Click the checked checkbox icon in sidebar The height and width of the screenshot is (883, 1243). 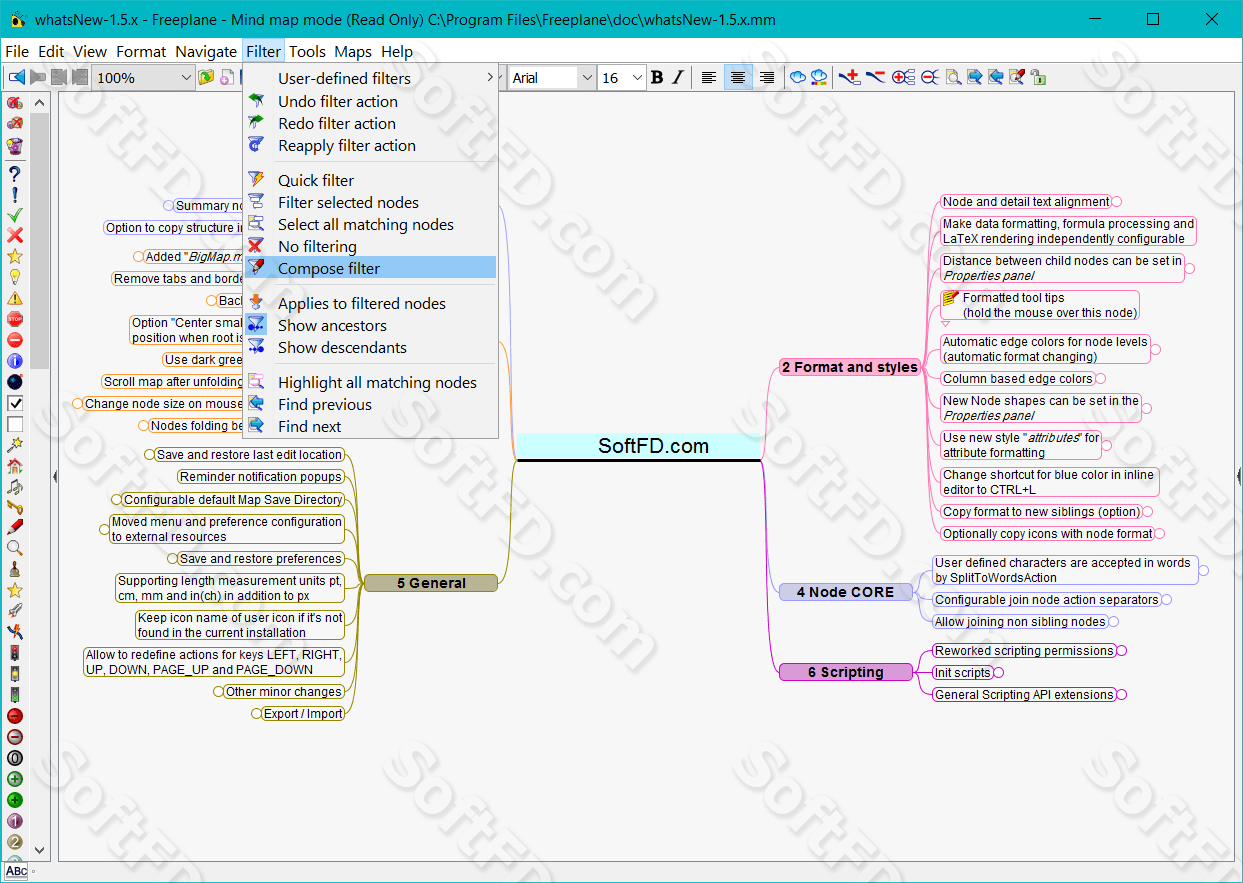pos(15,403)
